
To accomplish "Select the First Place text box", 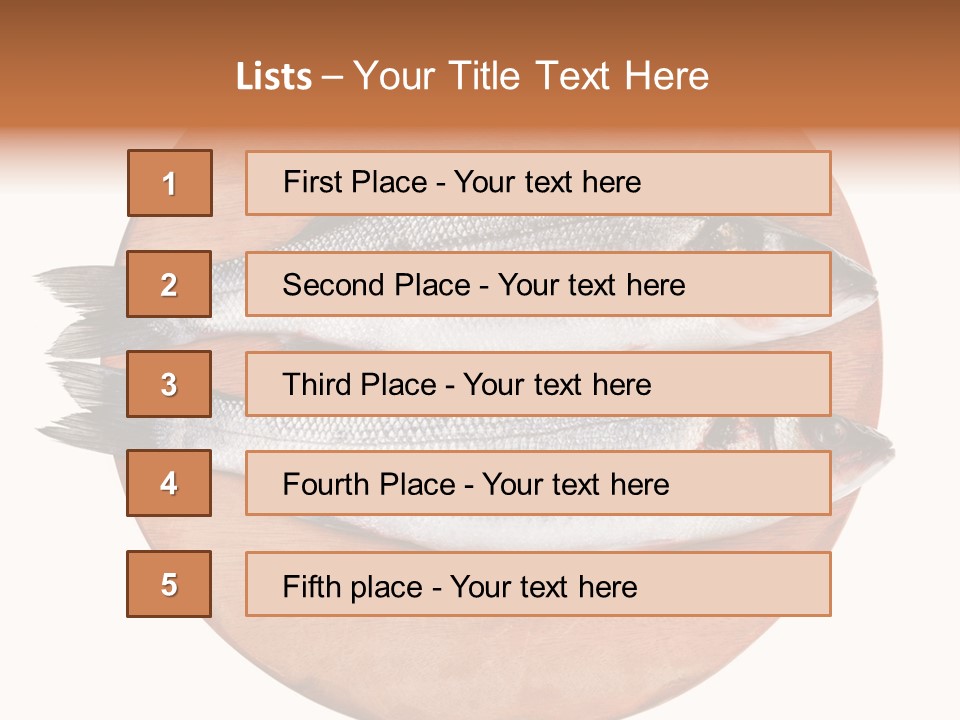I will click(x=538, y=183).
